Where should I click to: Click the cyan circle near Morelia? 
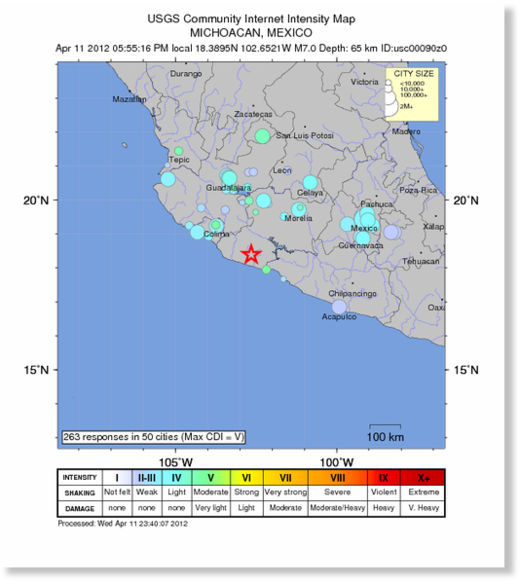click(299, 210)
